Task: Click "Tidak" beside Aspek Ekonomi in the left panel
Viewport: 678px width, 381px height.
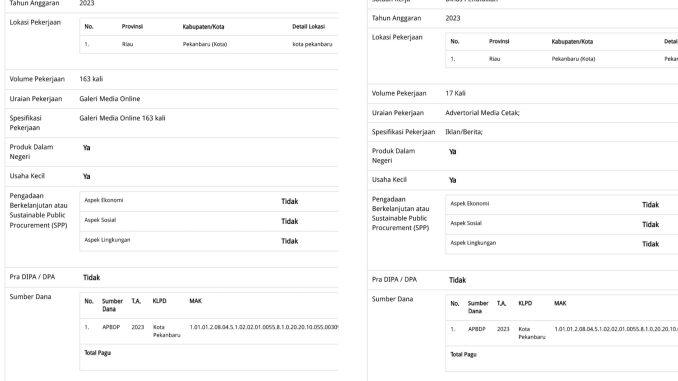Action: pos(290,202)
